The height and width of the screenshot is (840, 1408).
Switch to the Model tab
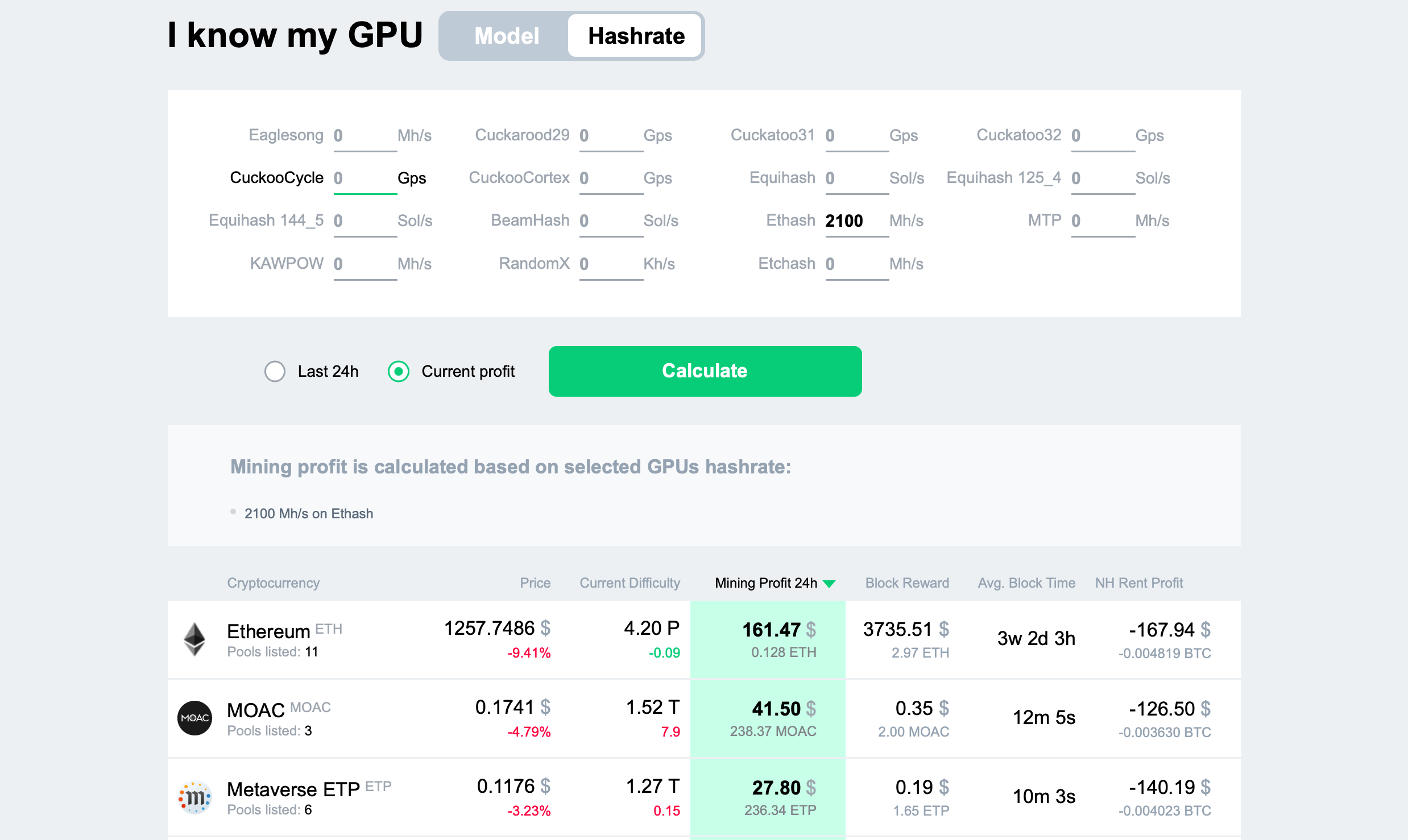tap(506, 36)
